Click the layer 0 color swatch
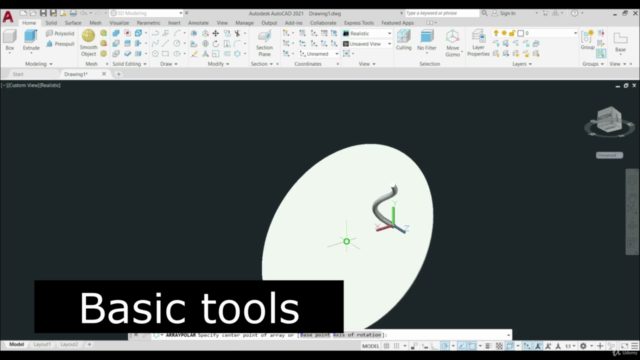This screenshot has height=360, width=640. [x=520, y=33]
